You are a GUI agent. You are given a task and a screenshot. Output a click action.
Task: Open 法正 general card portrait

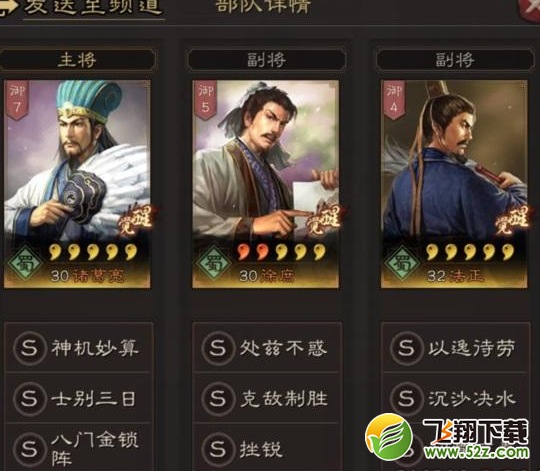coord(454,184)
